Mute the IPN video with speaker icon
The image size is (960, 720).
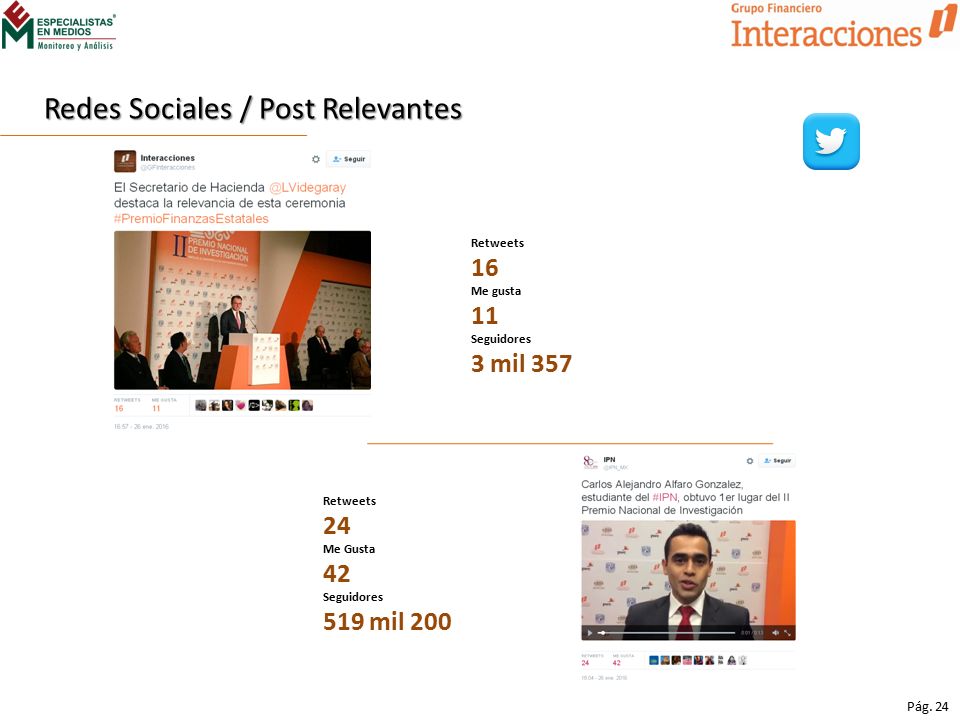coord(775,632)
